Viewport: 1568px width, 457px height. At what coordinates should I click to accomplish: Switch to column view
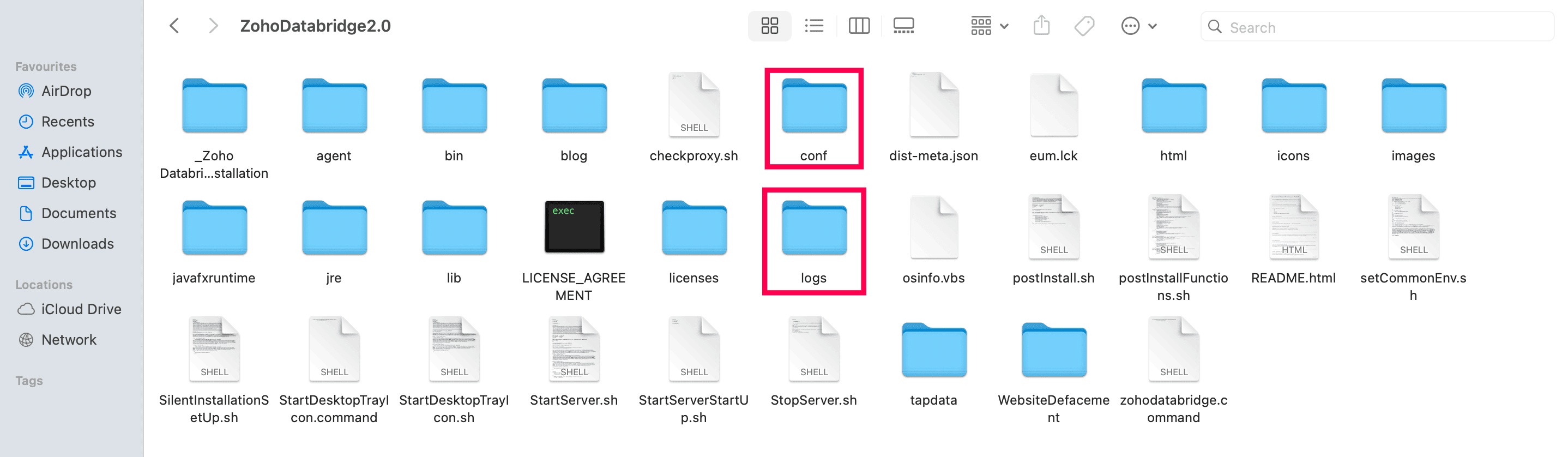[859, 26]
